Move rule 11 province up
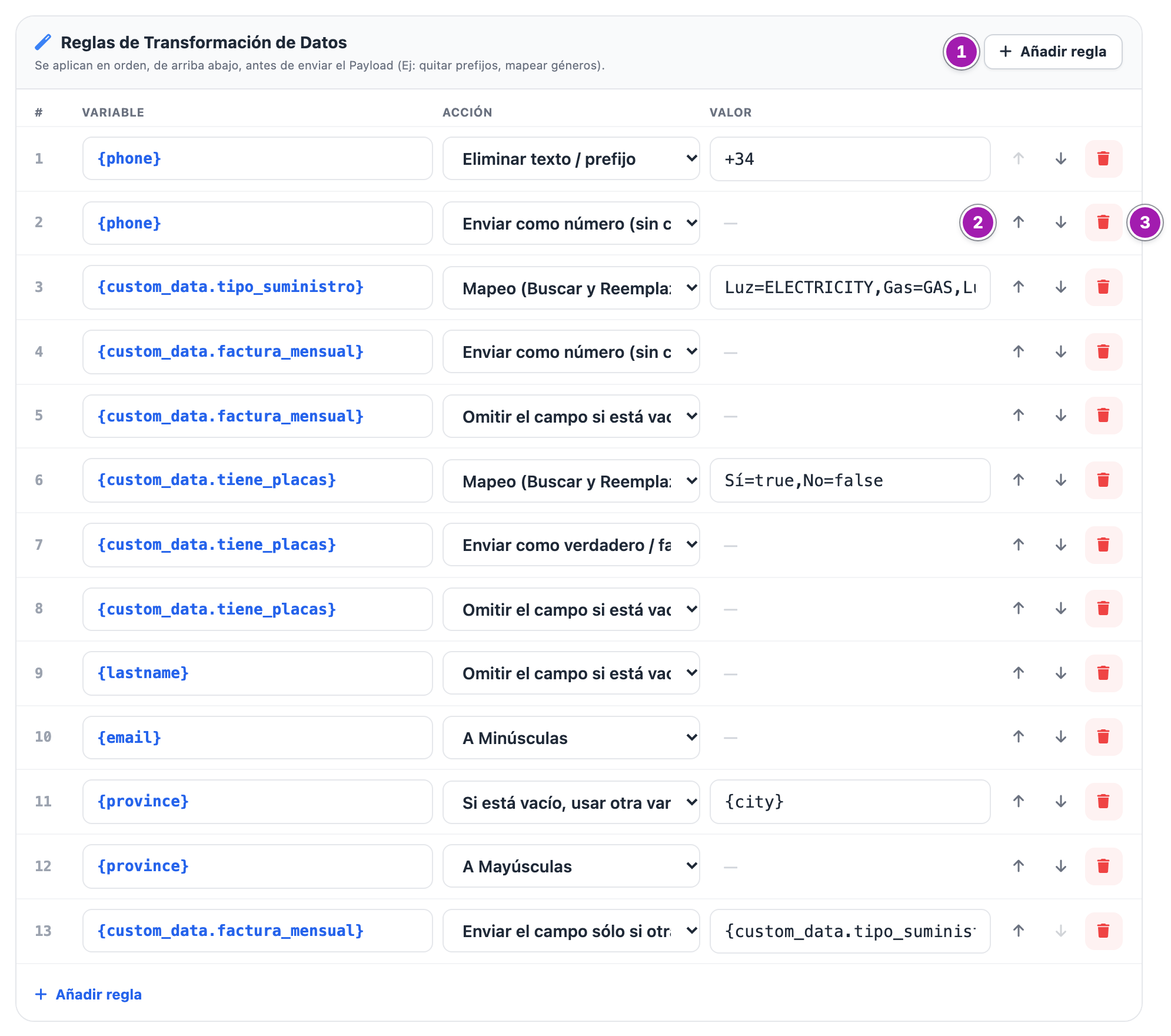 1019,802
